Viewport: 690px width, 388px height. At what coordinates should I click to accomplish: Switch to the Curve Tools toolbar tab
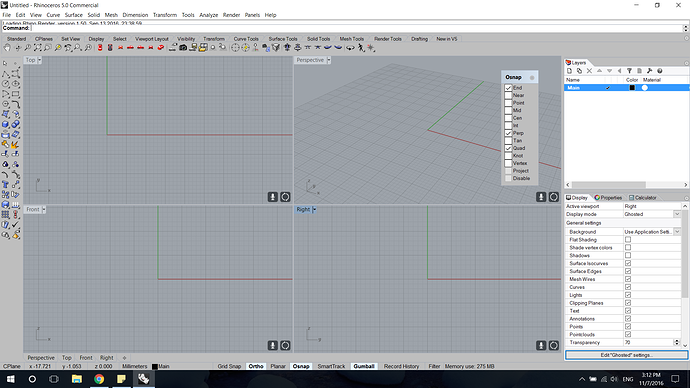point(246,39)
